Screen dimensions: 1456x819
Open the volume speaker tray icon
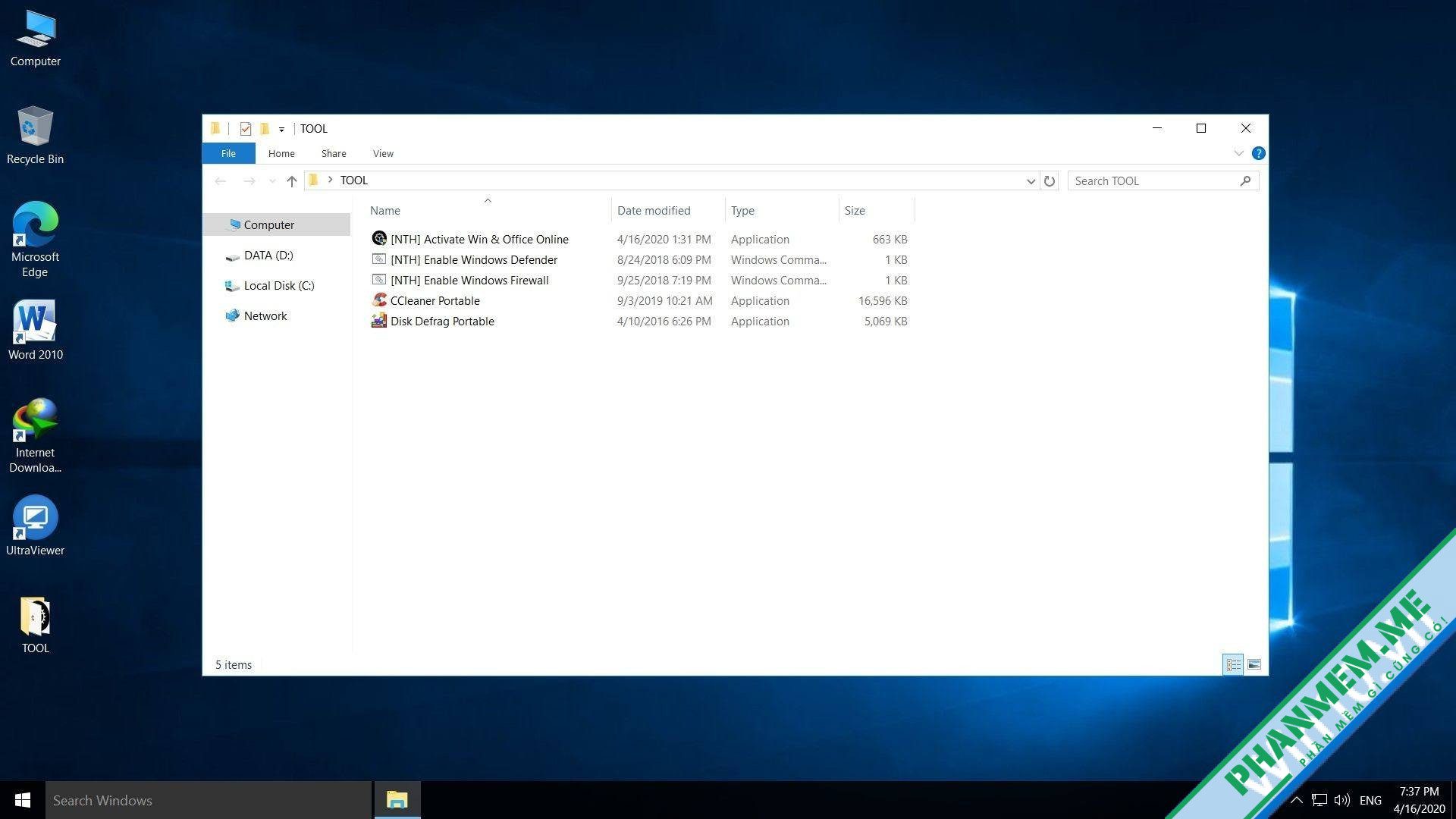coord(1341,800)
